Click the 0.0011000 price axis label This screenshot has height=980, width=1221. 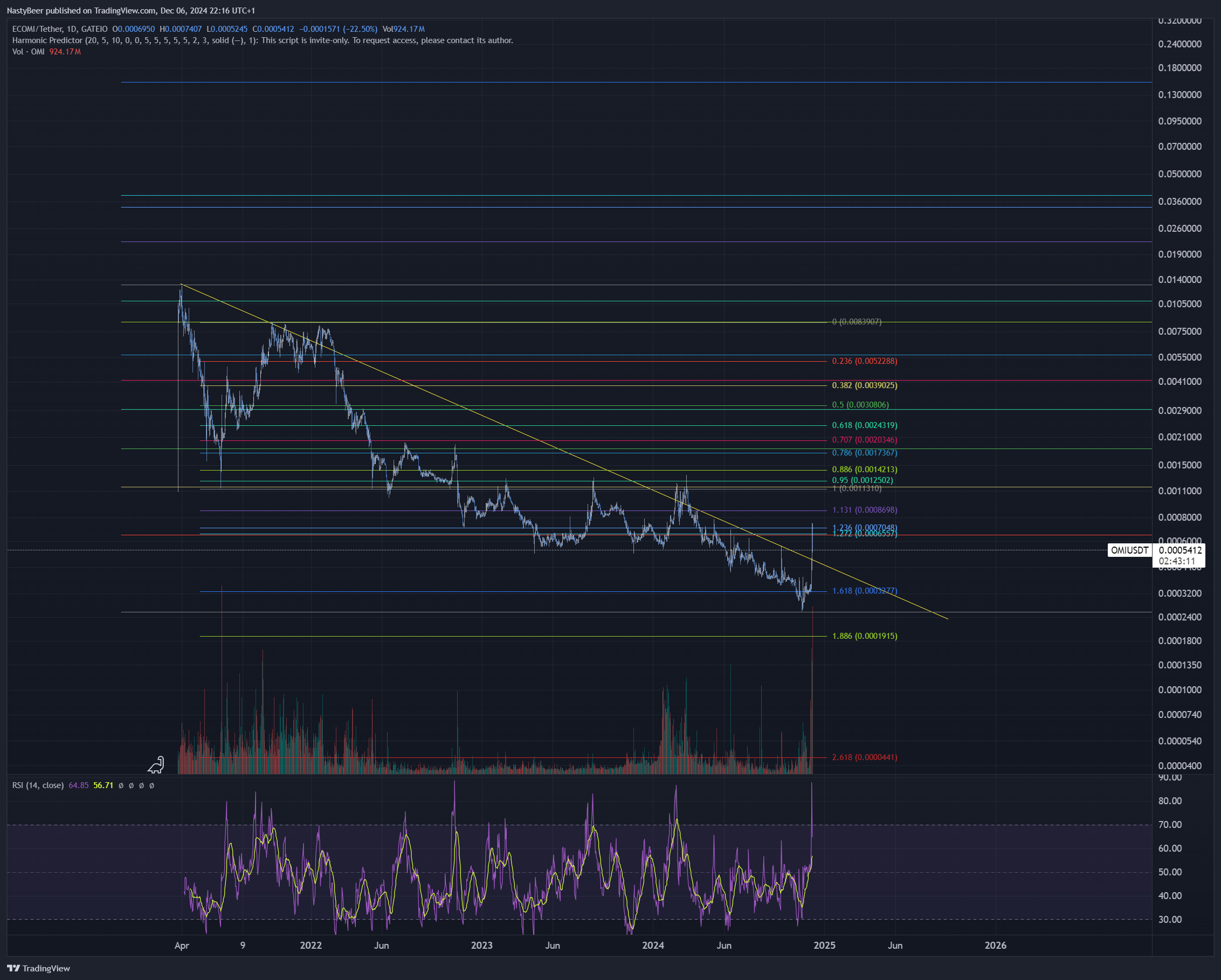(1179, 491)
